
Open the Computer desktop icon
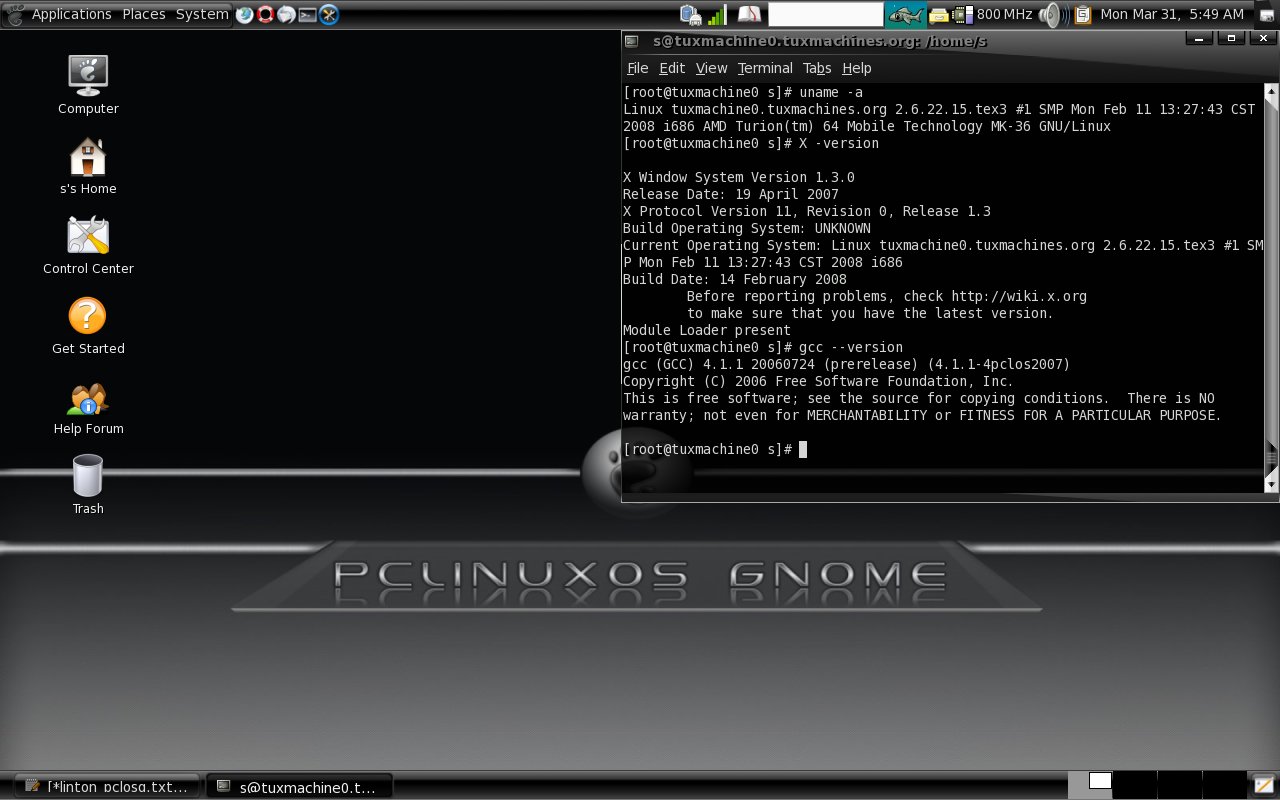[x=88, y=84]
